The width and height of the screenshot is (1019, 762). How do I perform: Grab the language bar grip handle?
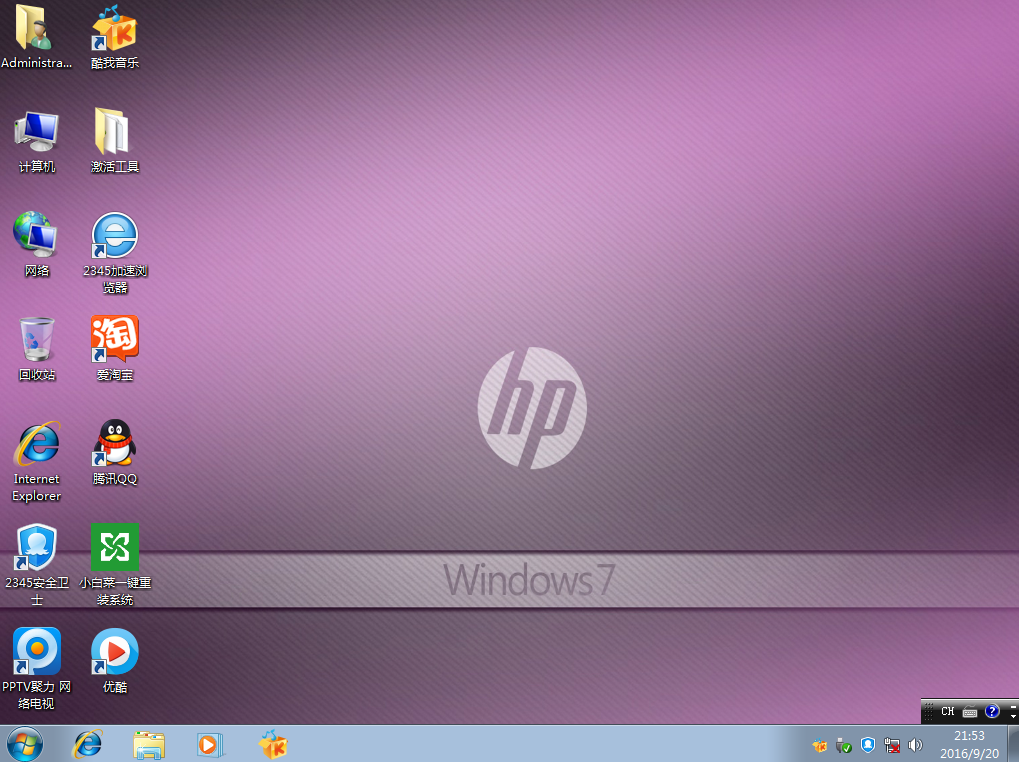(x=929, y=711)
